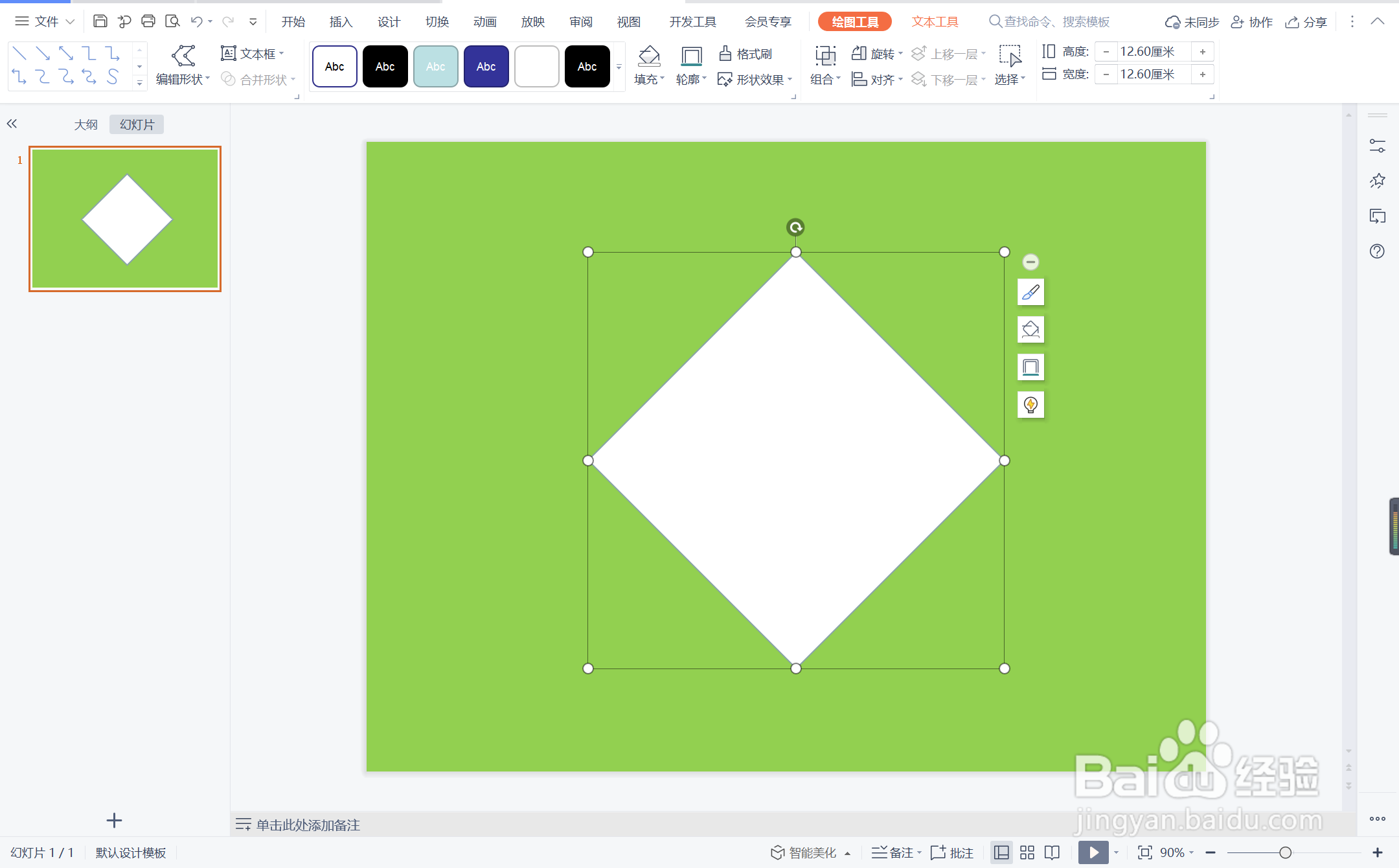The height and width of the screenshot is (868, 1399).
Task: Apply the teal Abc shape style
Action: pyautogui.click(x=436, y=66)
